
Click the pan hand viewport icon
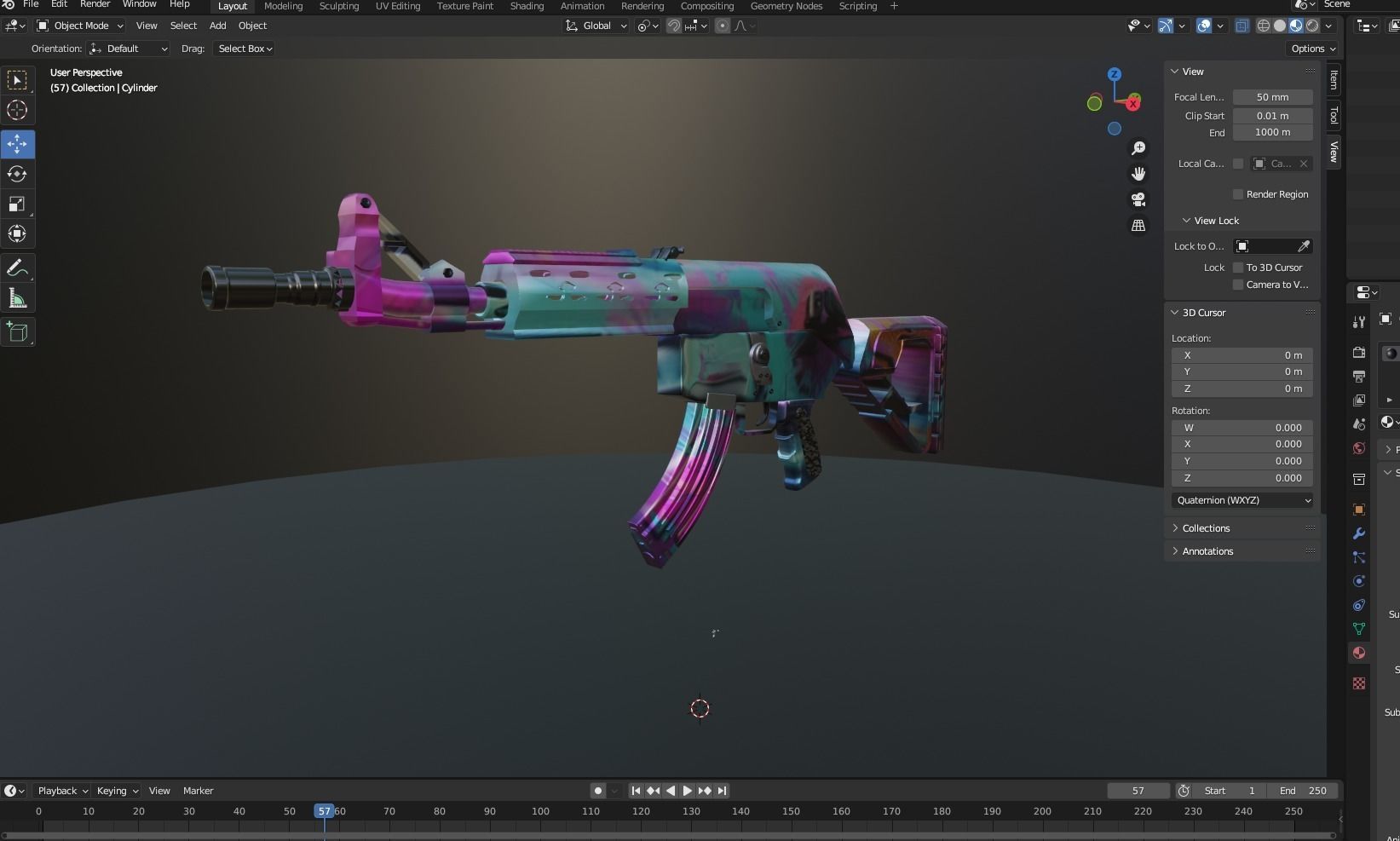coord(1138,174)
